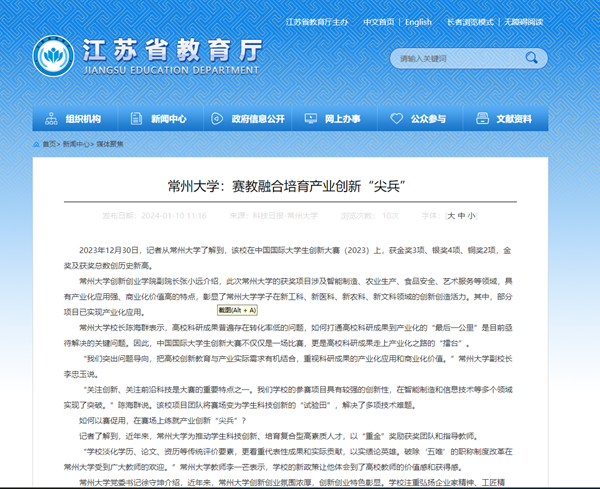
Task: Click the 截图(Alt + A) tooltip
Action: click(237, 310)
